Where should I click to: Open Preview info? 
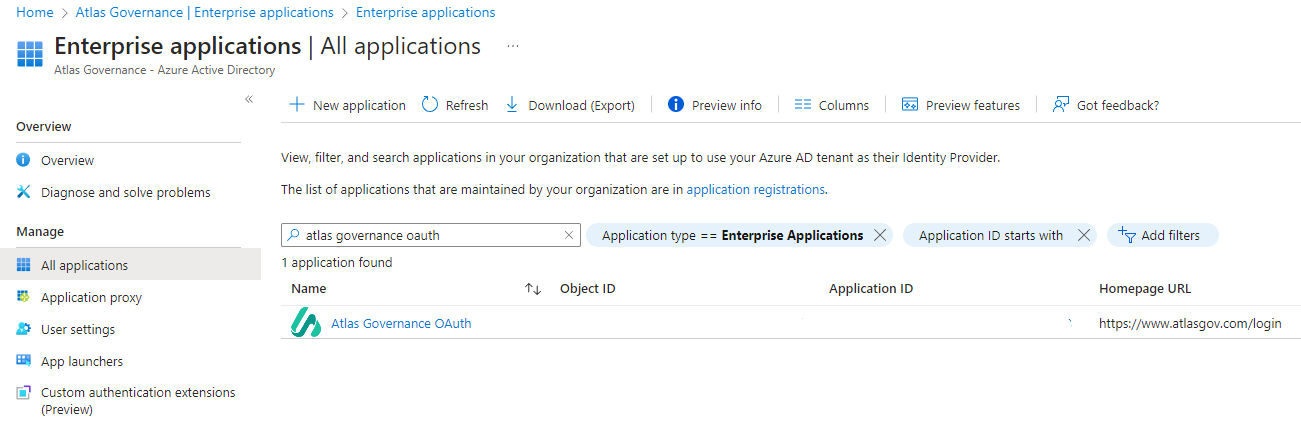(715, 105)
